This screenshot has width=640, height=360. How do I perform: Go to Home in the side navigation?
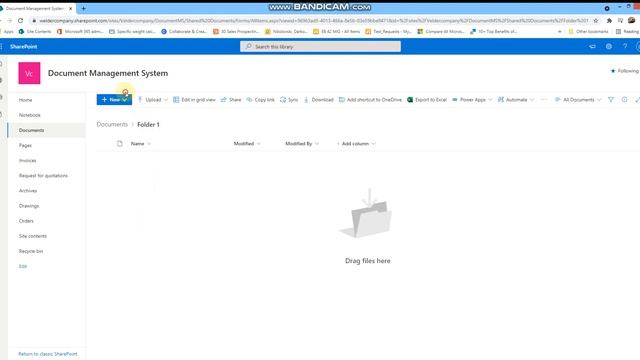[x=25, y=100]
